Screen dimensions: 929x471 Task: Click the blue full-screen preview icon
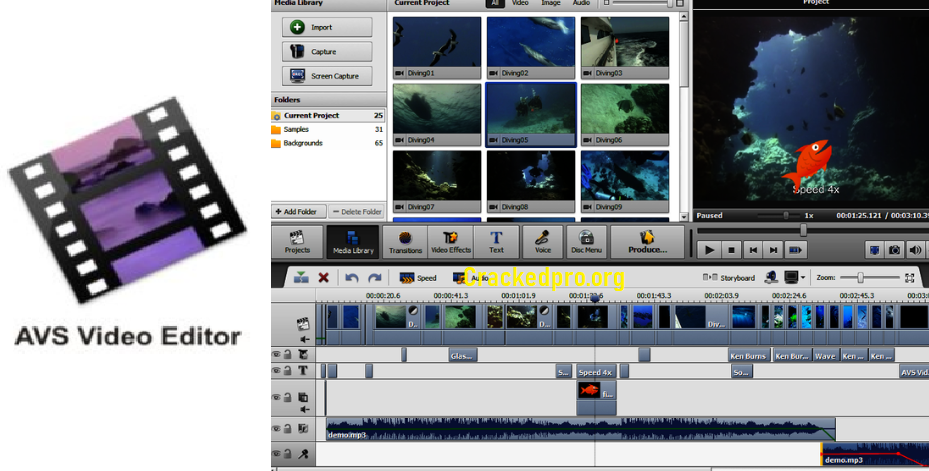[874, 250]
